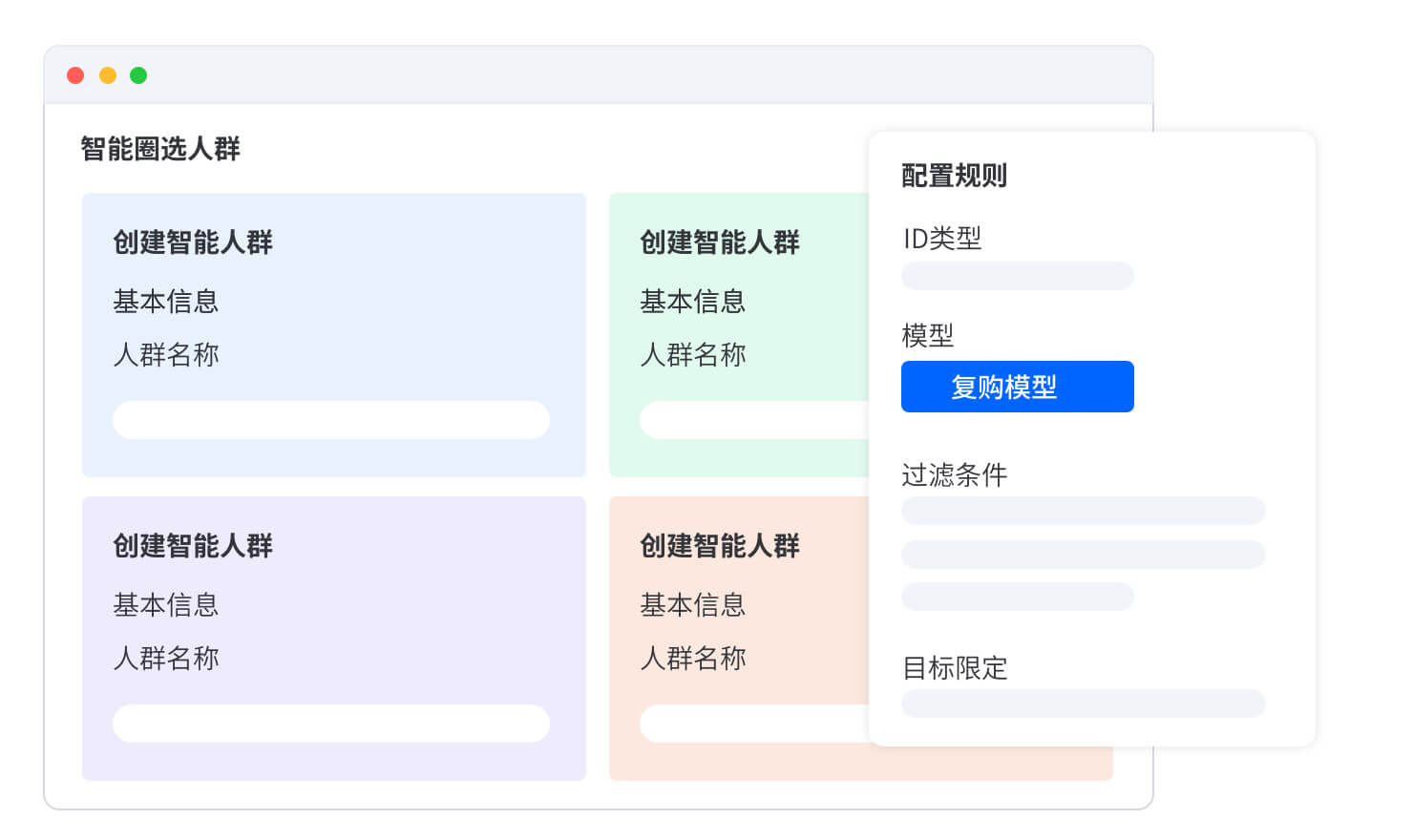The image size is (1413, 840).
Task: Click the green maximize window dot
Action: click(x=138, y=75)
